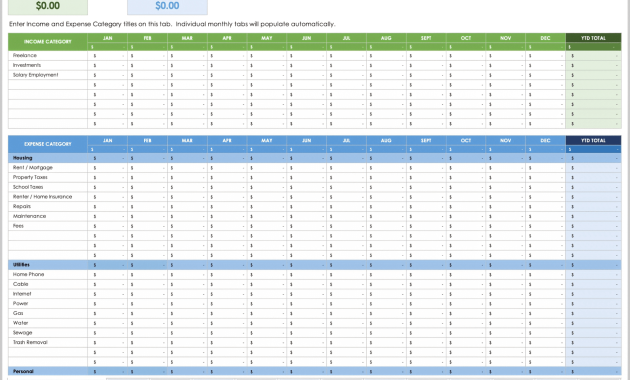Click the OCT header in income table

(466, 38)
